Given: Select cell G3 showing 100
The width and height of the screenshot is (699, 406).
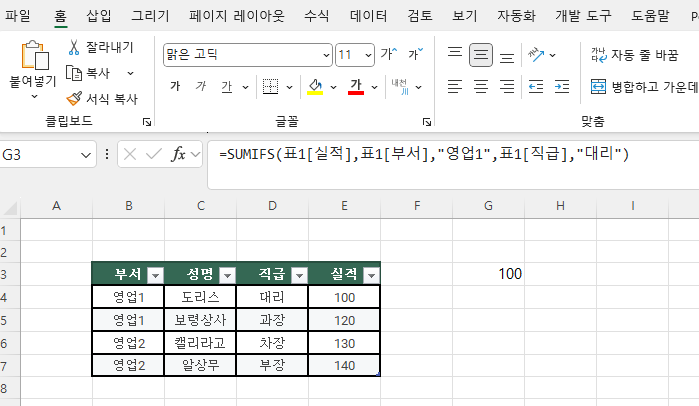Looking at the screenshot, I should click(x=489, y=274).
